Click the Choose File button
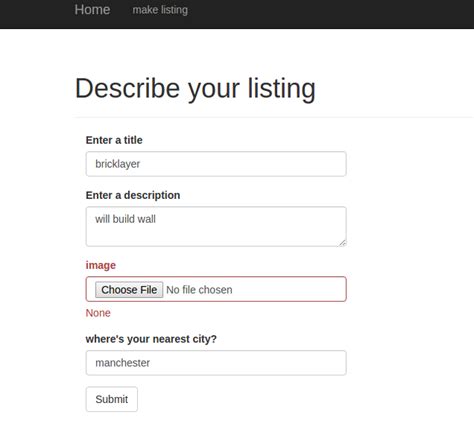The width and height of the screenshot is (474, 438). (x=129, y=290)
